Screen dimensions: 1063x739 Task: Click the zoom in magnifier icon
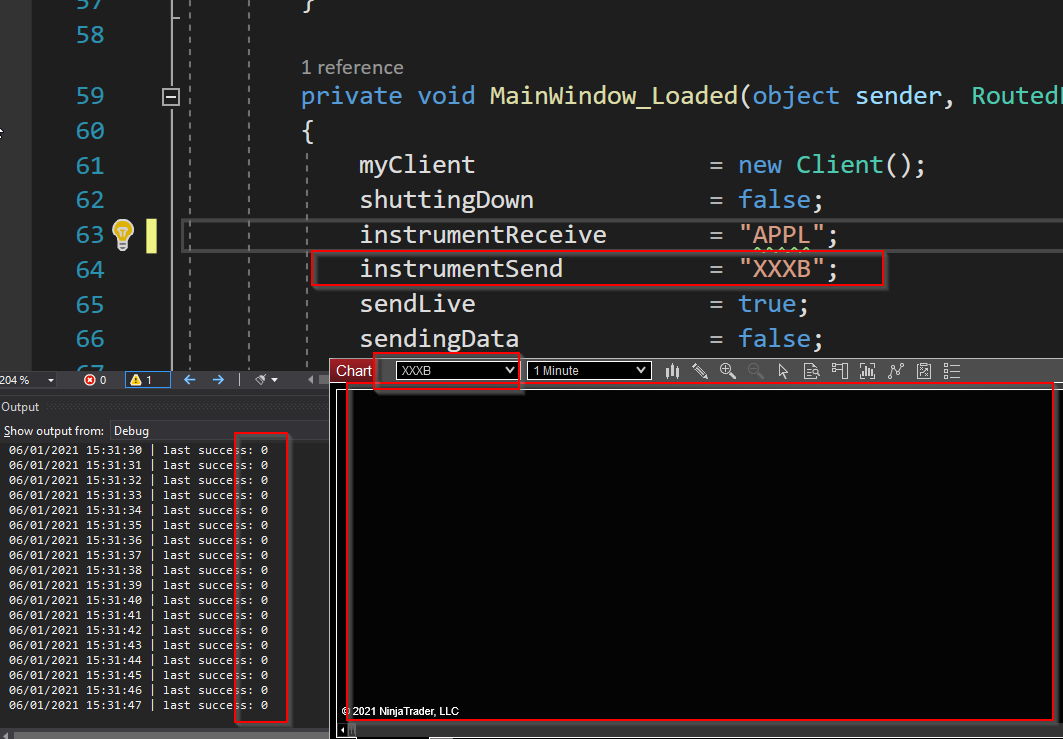coord(727,371)
